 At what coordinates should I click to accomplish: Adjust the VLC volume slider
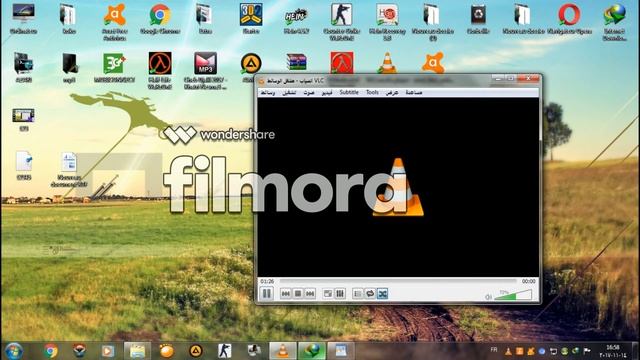(x=513, y=295)
